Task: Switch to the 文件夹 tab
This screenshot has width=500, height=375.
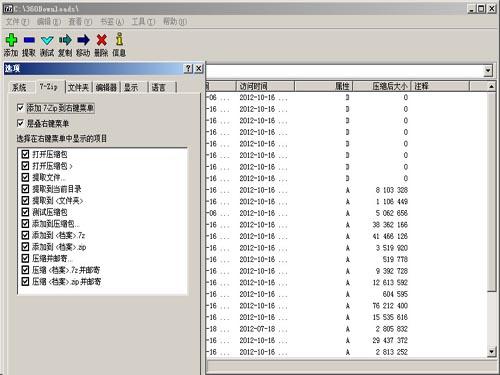Action: click(x=79, y=87)
